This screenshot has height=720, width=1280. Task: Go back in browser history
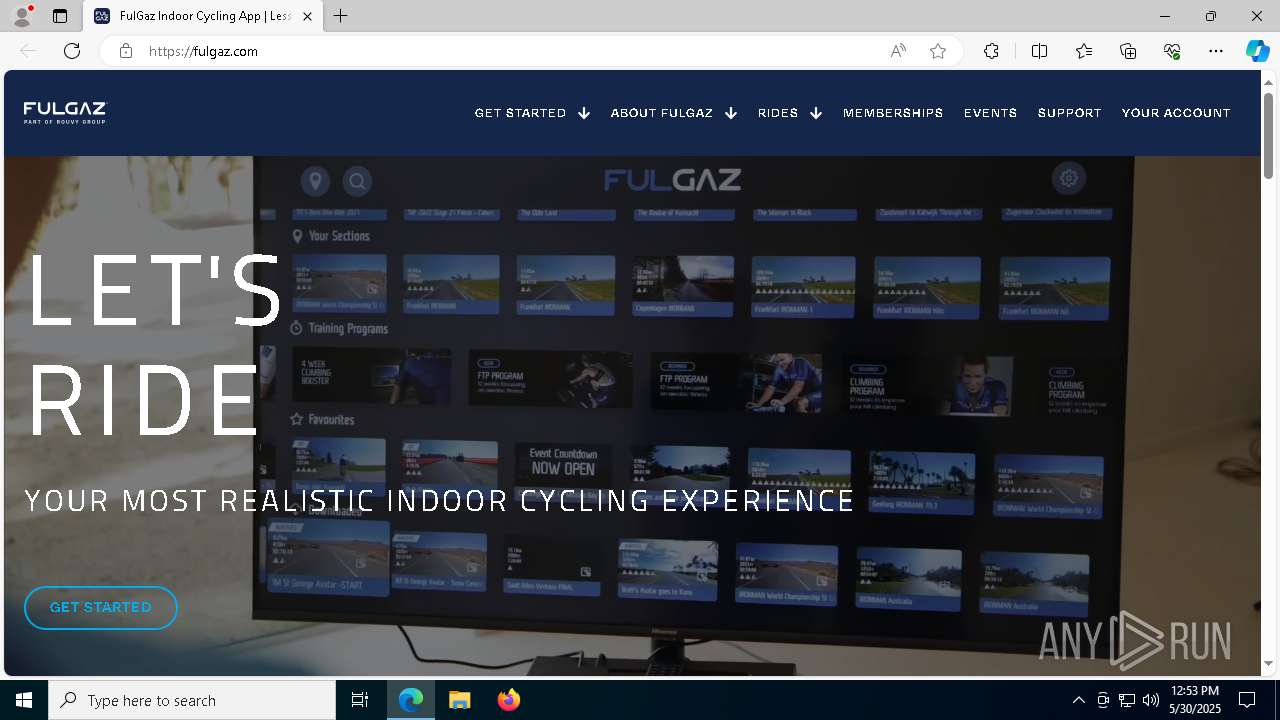pyautogui.click(x=28, y=51)
